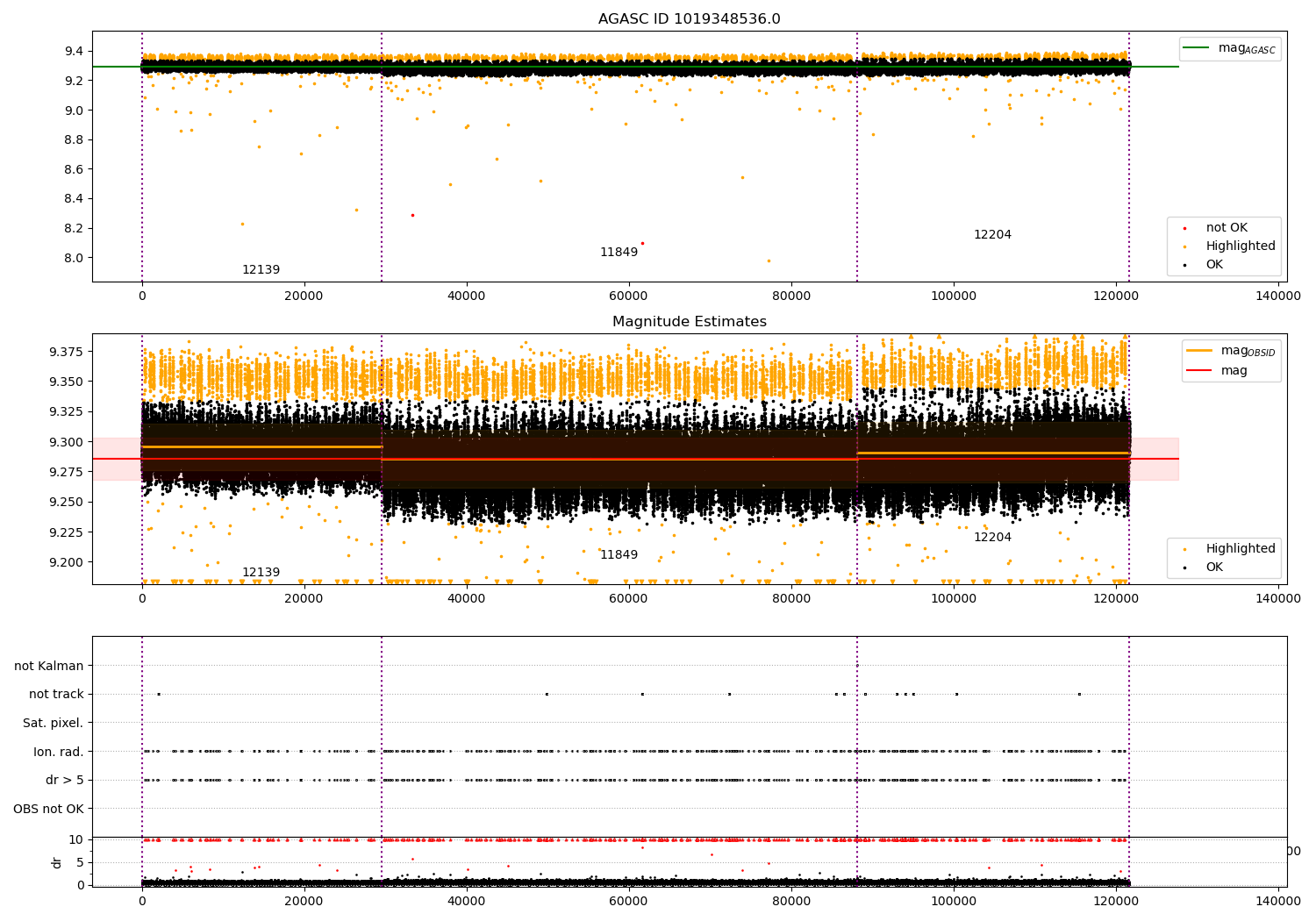1316x921 pixels.
Task: Click the 40000 x-tick under the Magnitude Estimates plot
Action: (x=466, y=600)
